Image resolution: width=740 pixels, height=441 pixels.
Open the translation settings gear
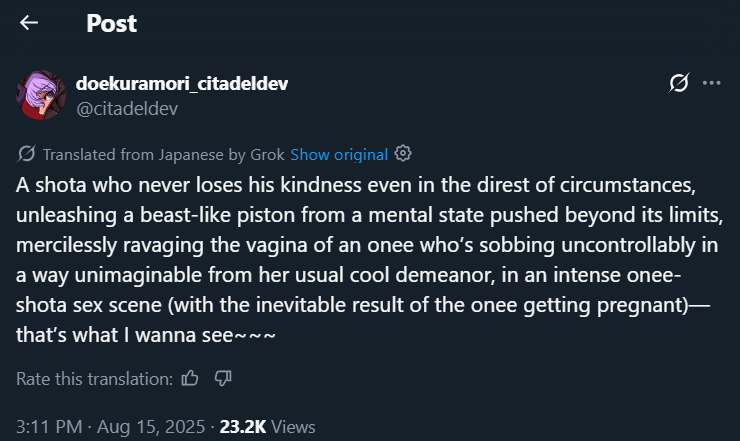403,154
